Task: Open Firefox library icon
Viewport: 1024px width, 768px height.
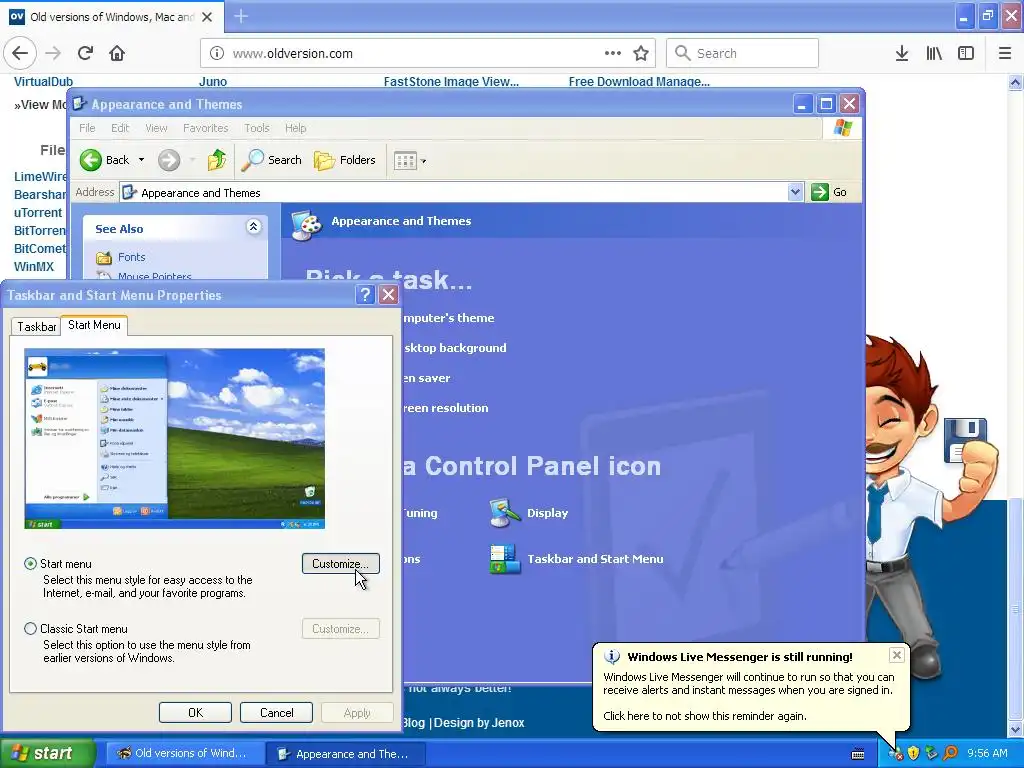Action: click(934, 53)
